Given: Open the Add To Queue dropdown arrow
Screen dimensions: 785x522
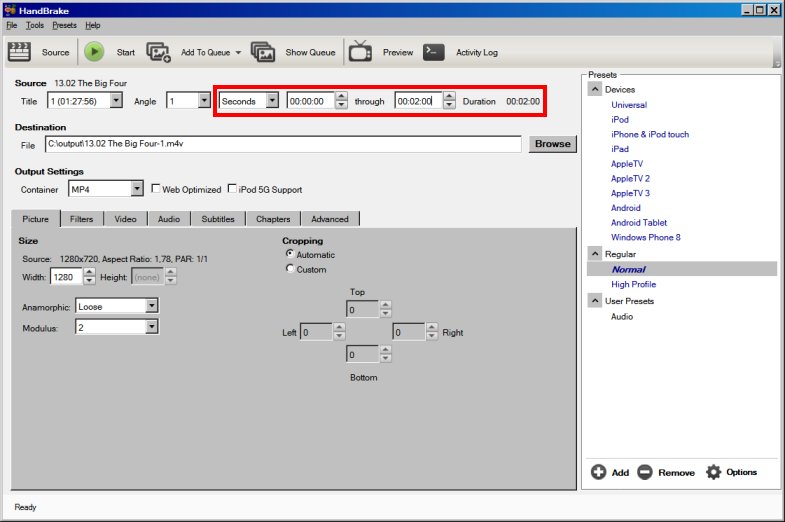Looking at the screenshot, I should 238,53.
